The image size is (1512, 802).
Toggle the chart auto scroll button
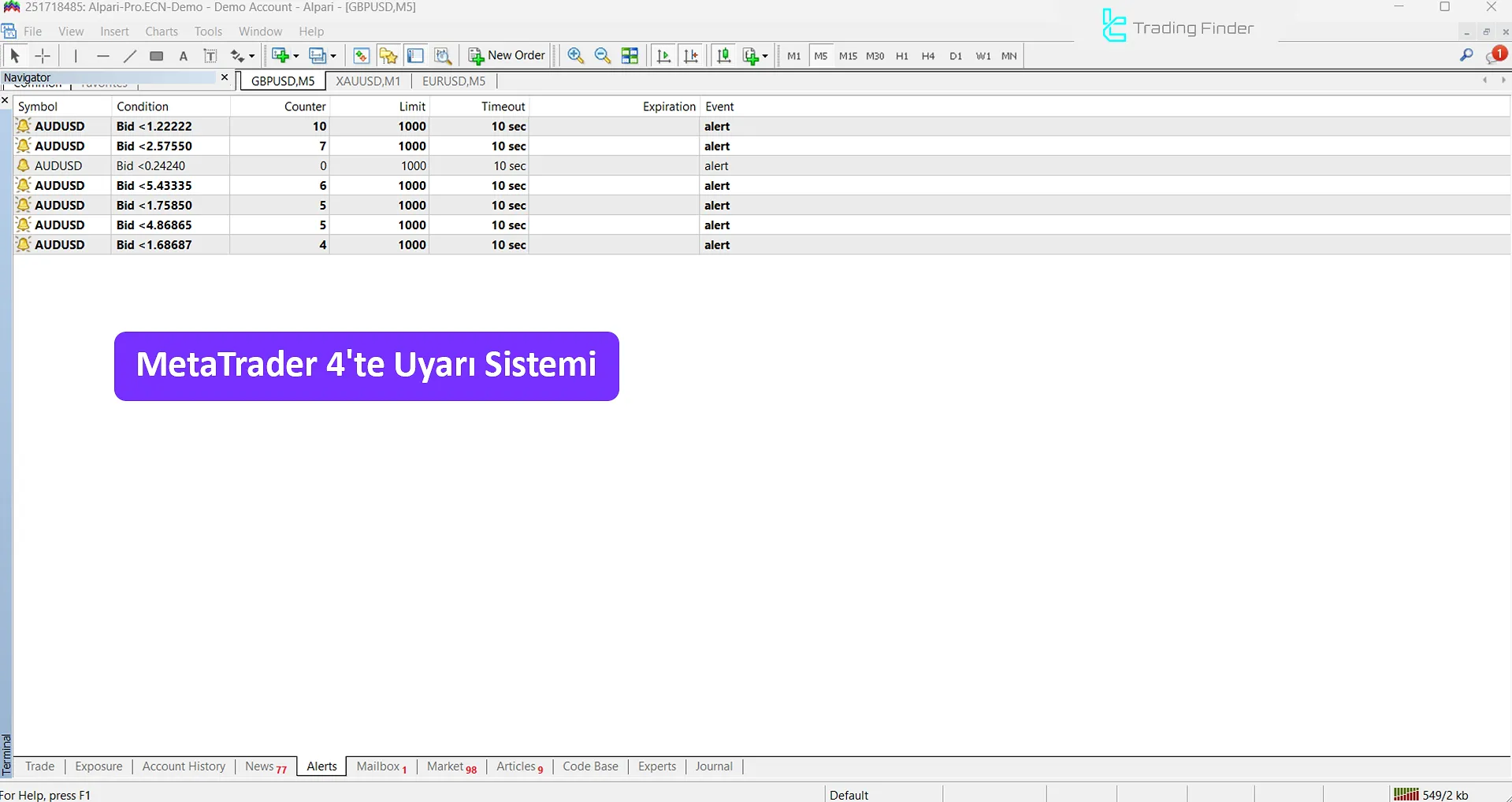[663, 56]
